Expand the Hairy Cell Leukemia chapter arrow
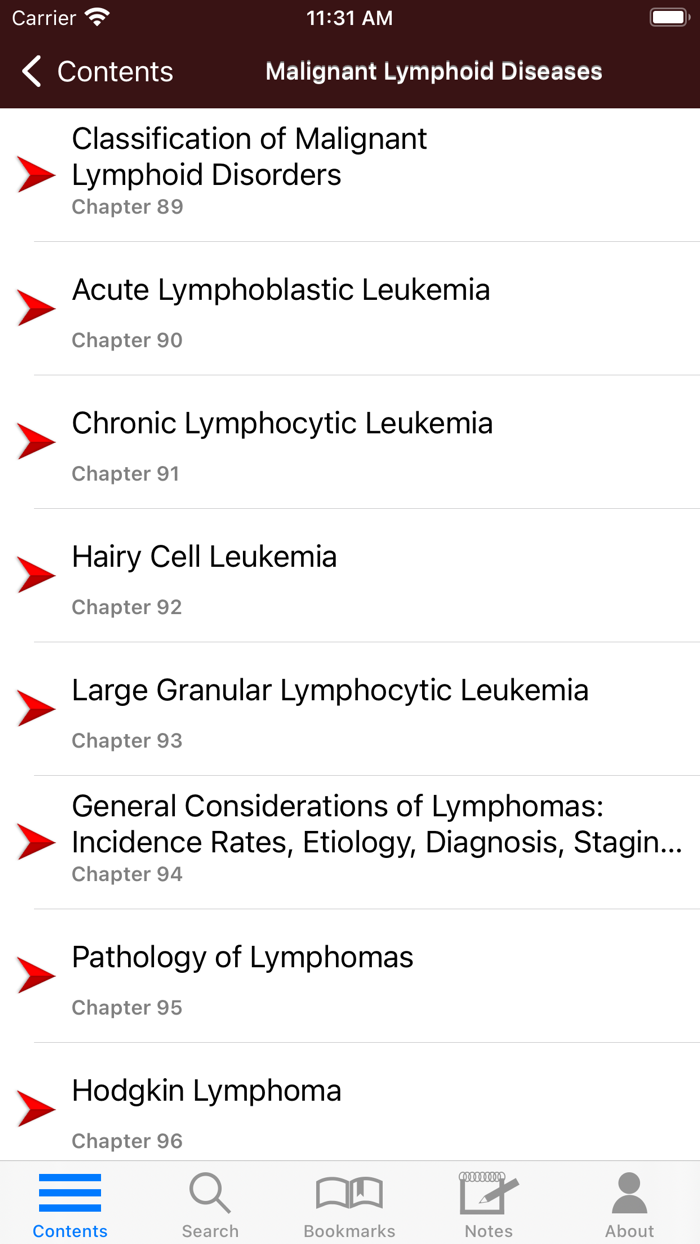Viewport: 700px width, 1244px height. point(35,574)
